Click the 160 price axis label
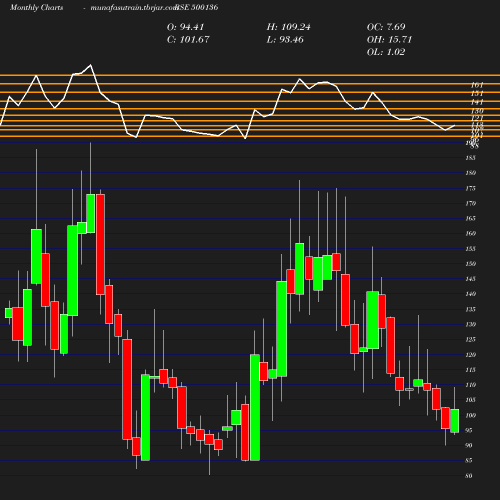 470,233
